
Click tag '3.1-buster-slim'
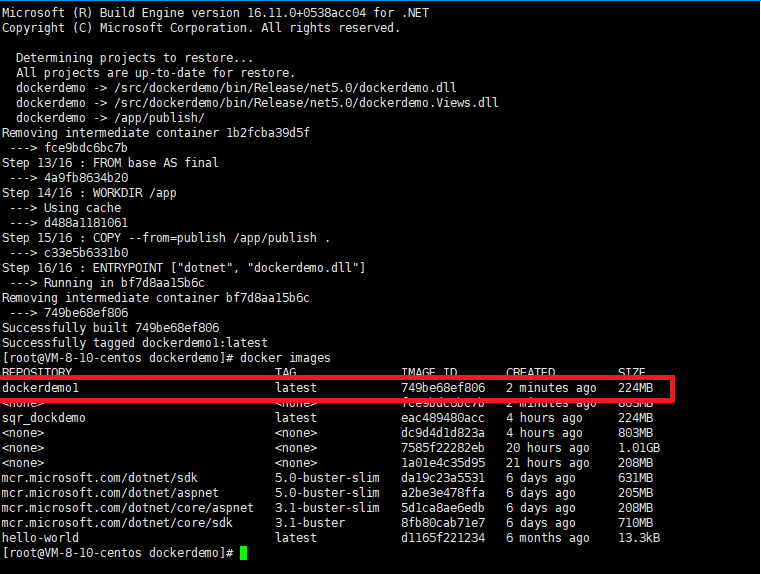coord(327,508)
